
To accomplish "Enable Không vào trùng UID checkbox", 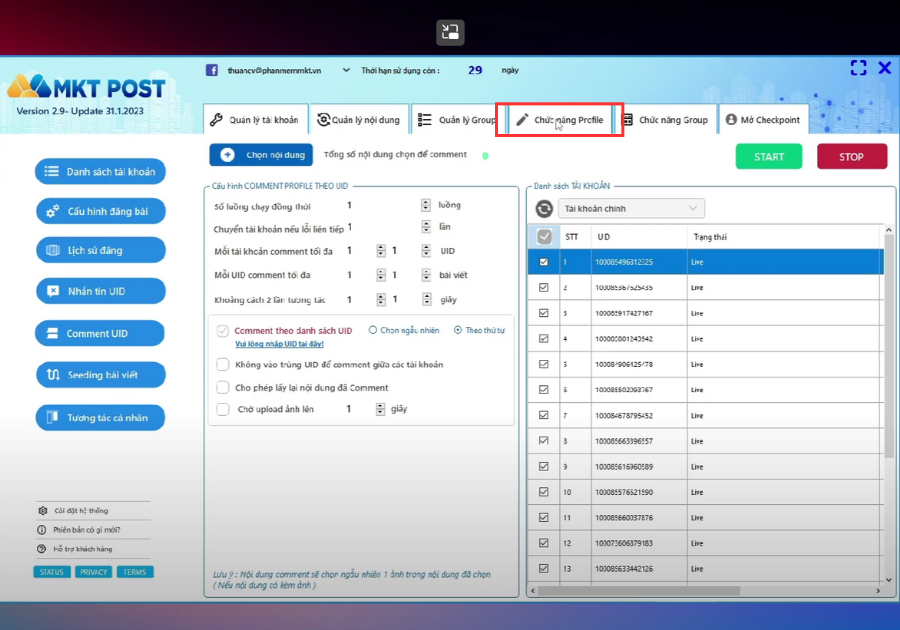I will click(223, 364).
